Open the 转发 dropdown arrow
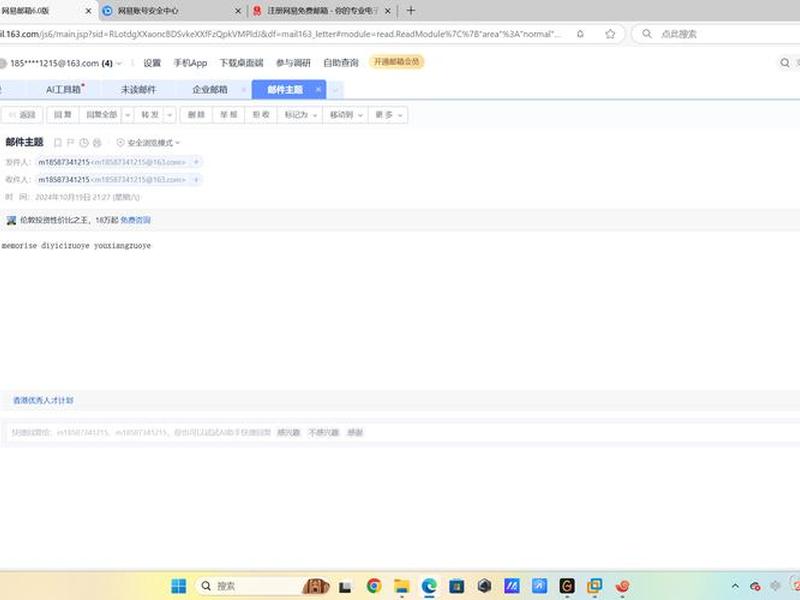Screen dimensions: 800x600 click(x=170, y=115)
